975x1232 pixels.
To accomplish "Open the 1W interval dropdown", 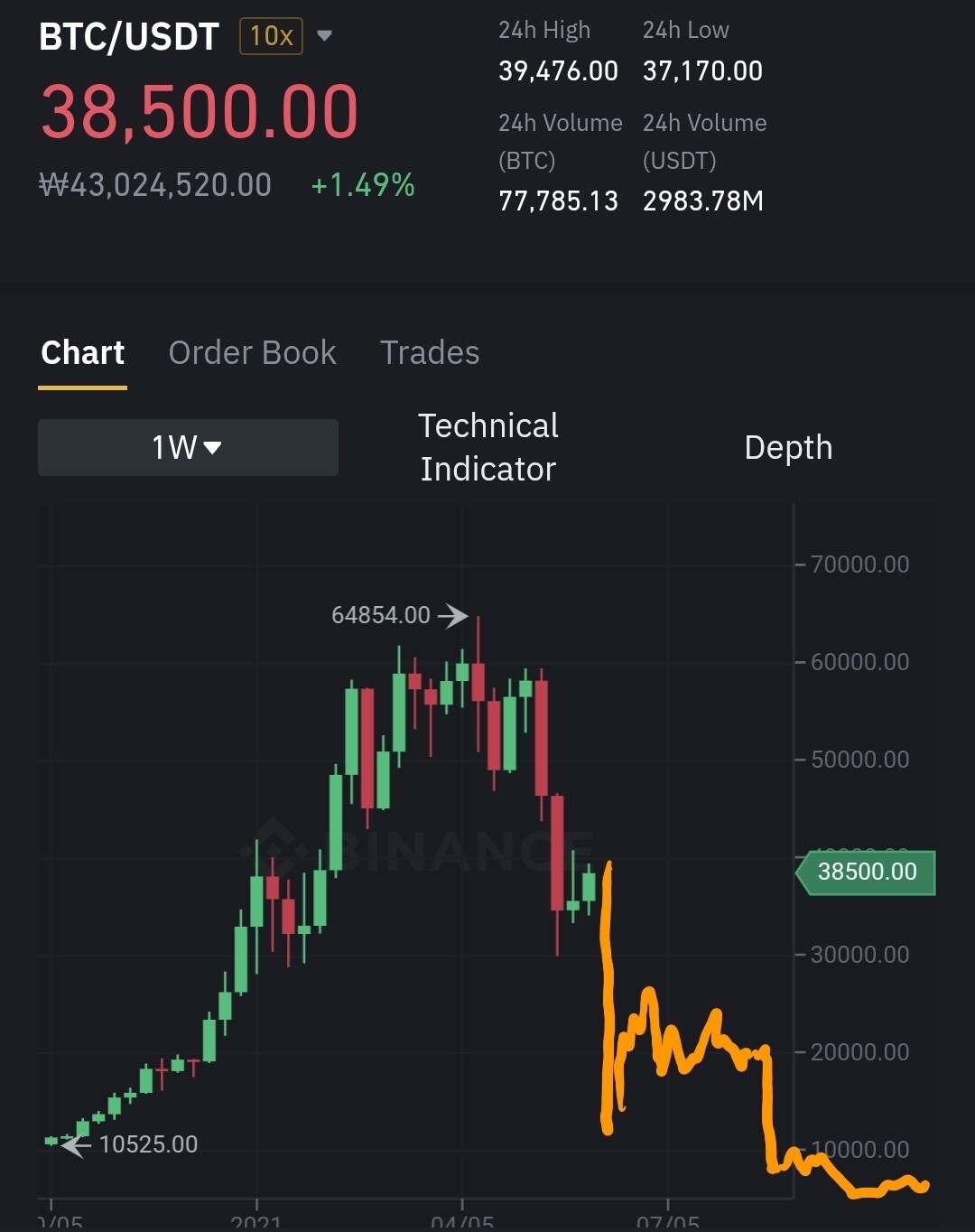I will click(188, 447).
